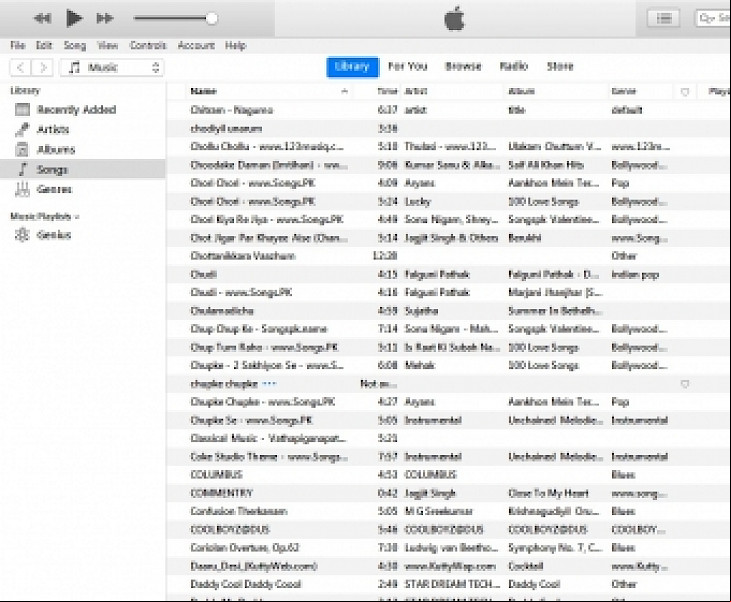731x602 pixels.
Task: Click the artist Falguni Pathak in Chudi row
Action: [437, 274]
